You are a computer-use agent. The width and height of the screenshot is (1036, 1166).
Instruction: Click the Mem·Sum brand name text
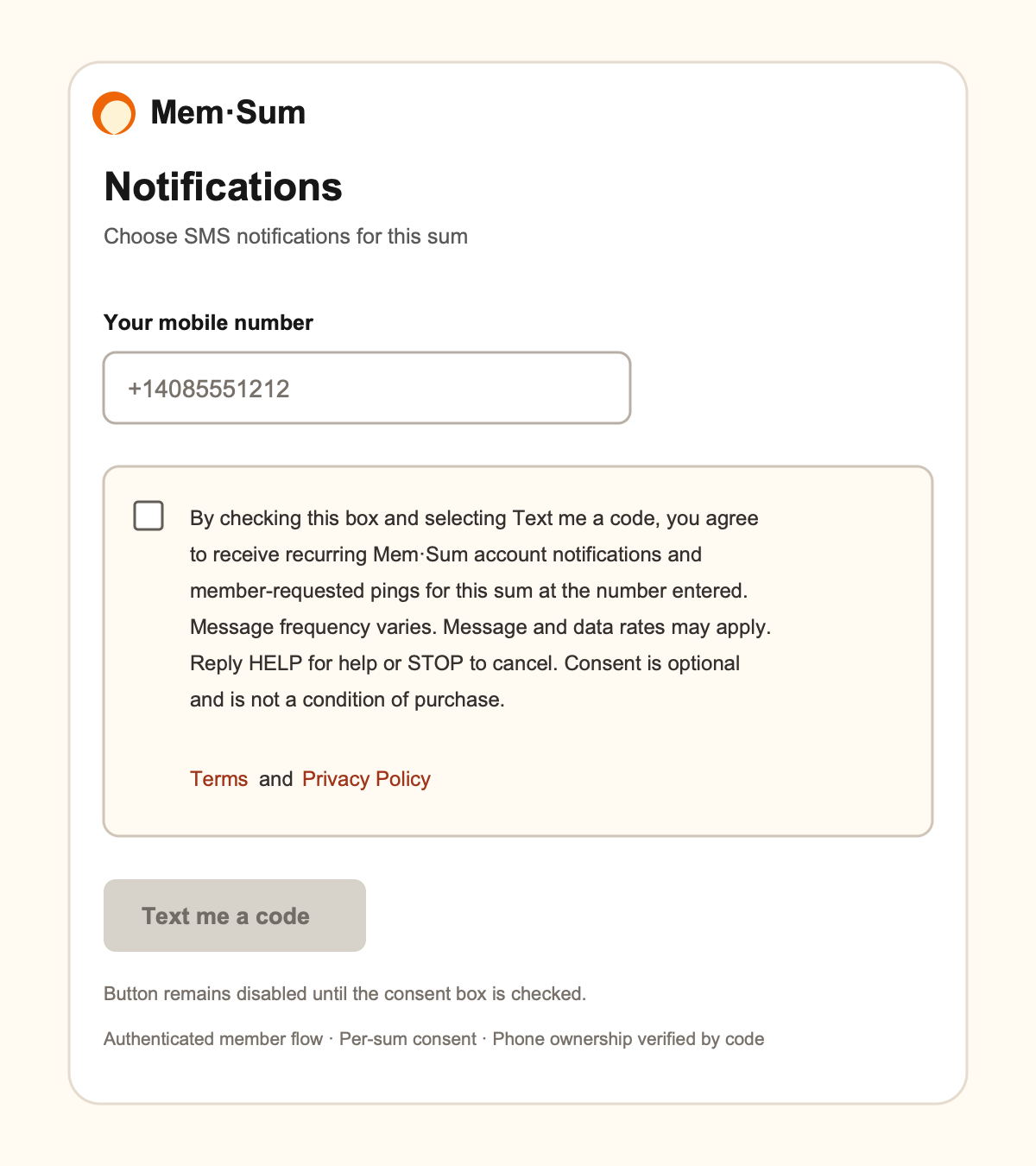(228, 113)
